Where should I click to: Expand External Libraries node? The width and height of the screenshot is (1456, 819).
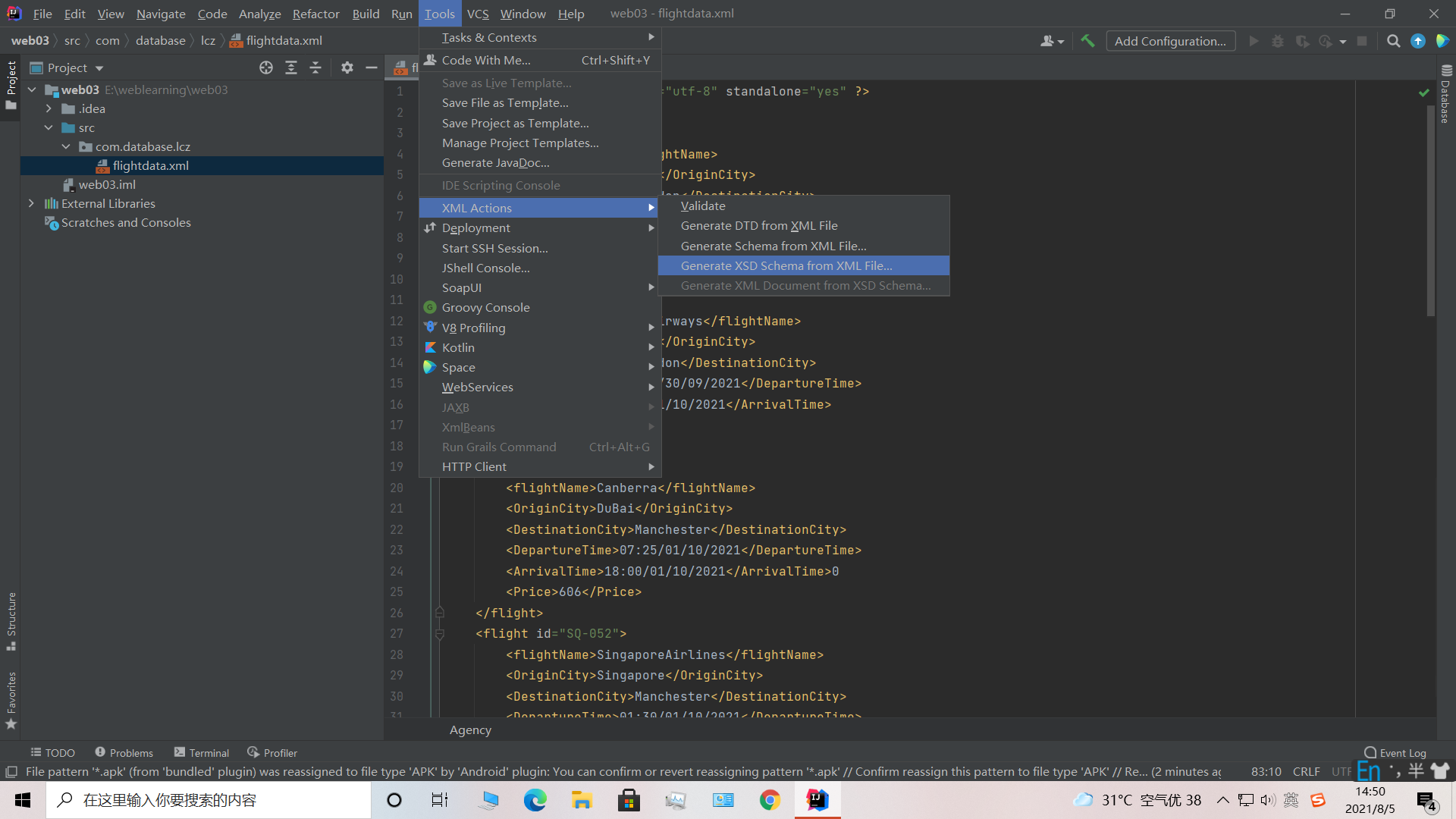[x=31, y=203]
